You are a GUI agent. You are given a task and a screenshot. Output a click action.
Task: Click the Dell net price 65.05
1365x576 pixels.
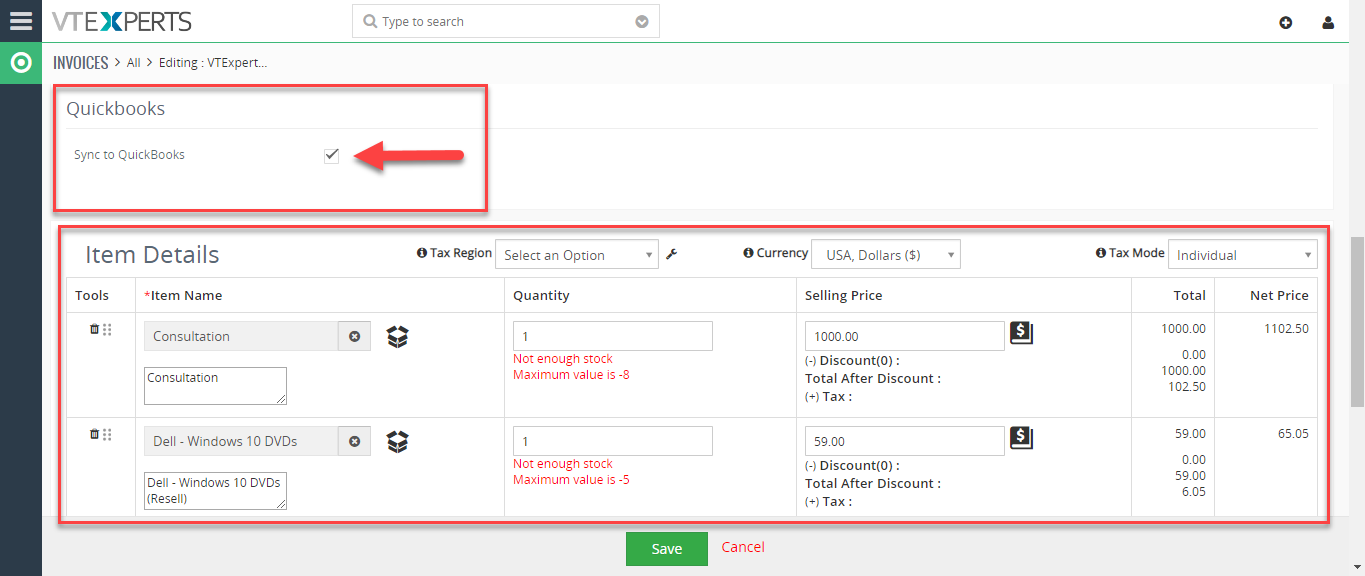pyautogui.click(x=1291, y=434)
